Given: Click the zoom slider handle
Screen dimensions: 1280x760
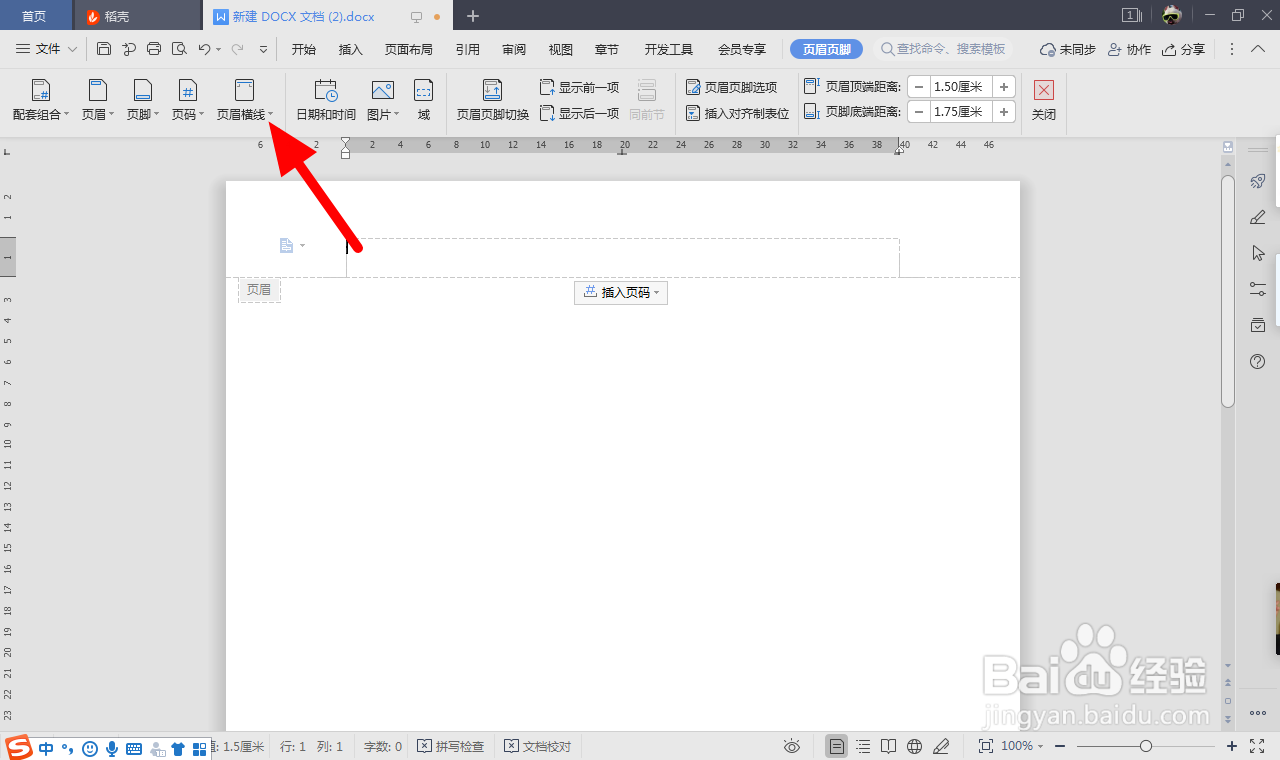Looking at the screenshot, I should coord(1146,746).
